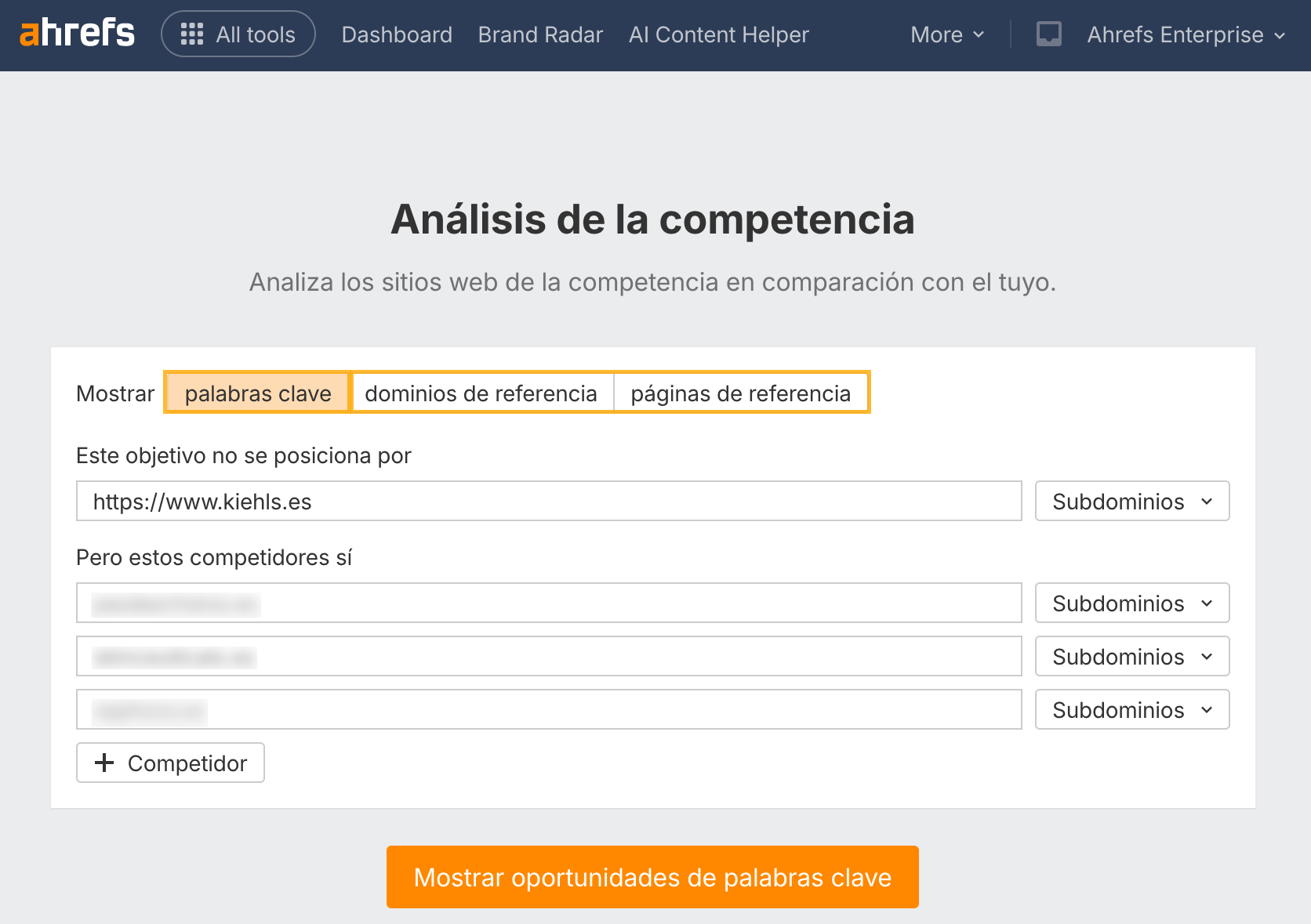Expand the More menu
Screen dimensions: 1311x924
[947, 34]
